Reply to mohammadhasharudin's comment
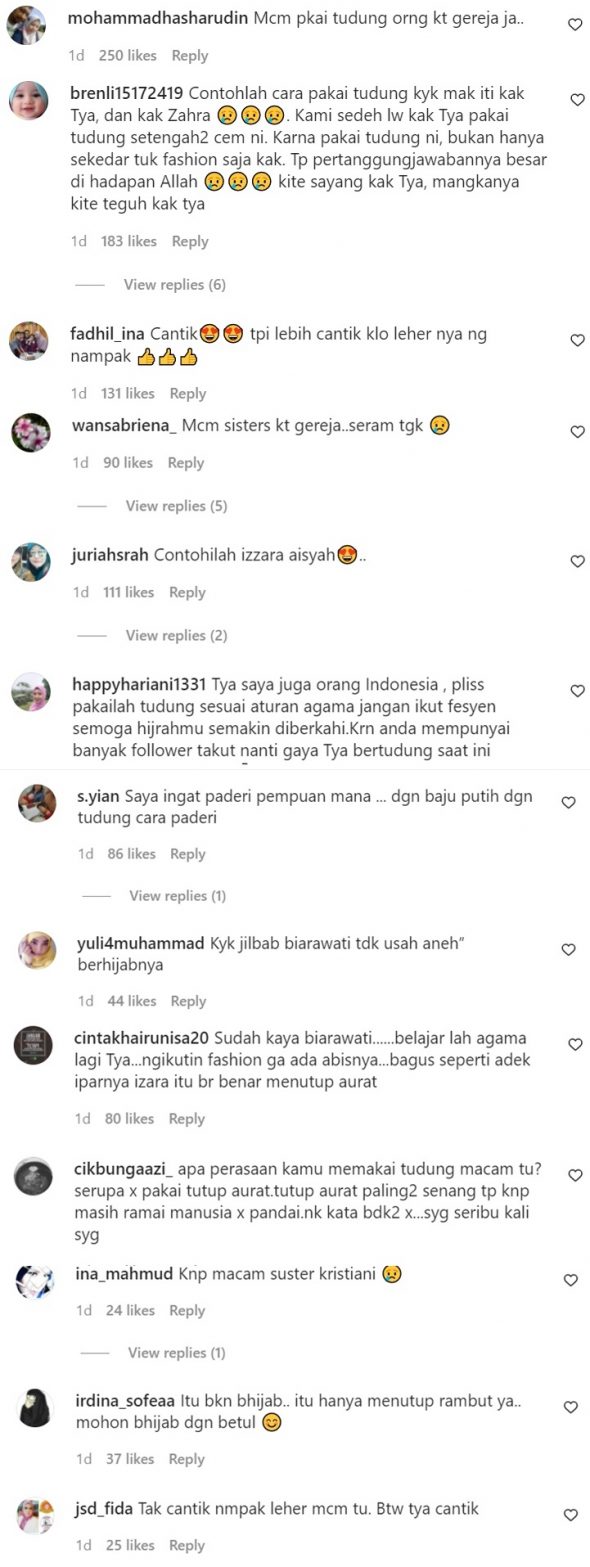The height and width of the screenshot is (1567, 590). click(190, 56)
